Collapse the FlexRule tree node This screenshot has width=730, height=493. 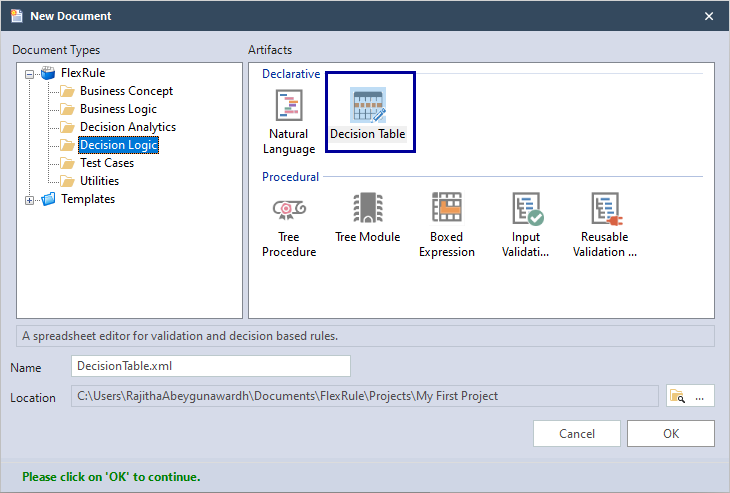tap(29, 74)
